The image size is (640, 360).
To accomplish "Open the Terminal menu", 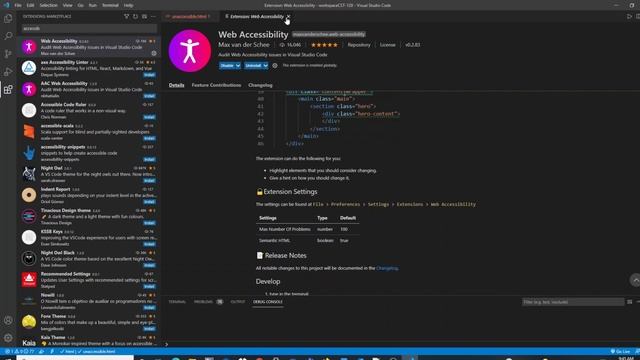I will [x=110, y=5].
